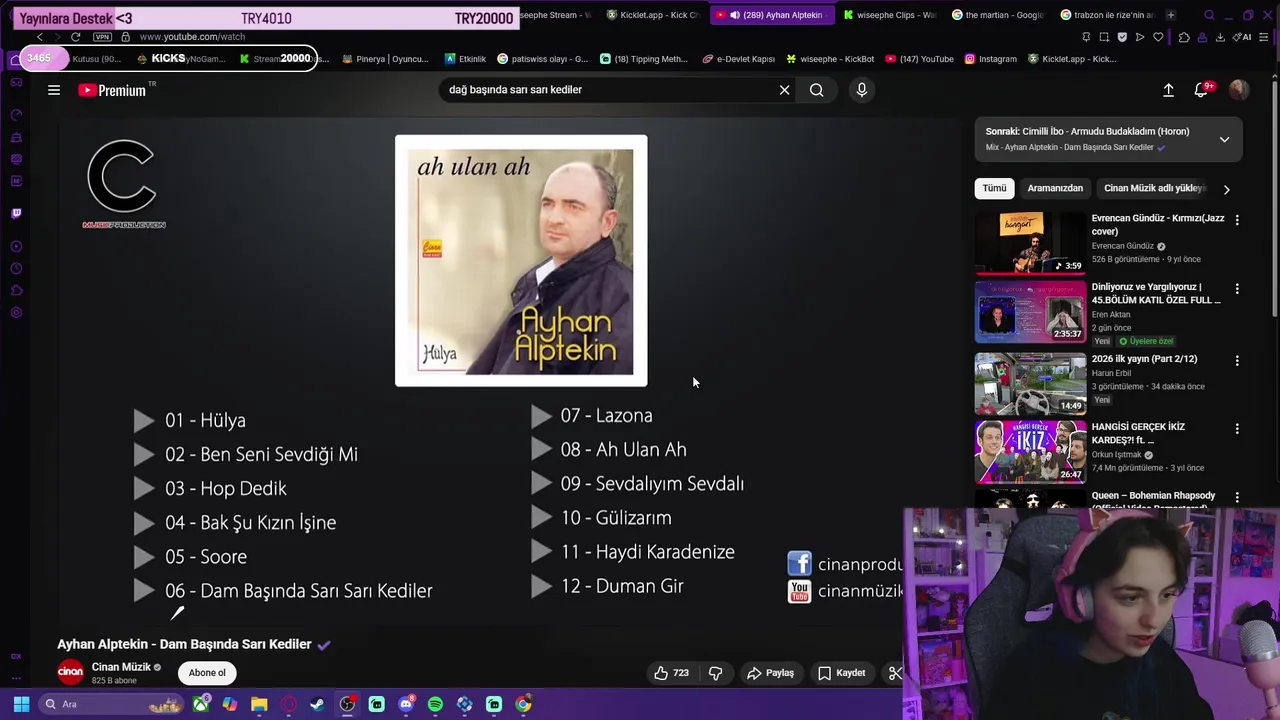Switch to the wiseephe Clips tab
This screenshot has width=1280, height=720.
click(890, 15)
